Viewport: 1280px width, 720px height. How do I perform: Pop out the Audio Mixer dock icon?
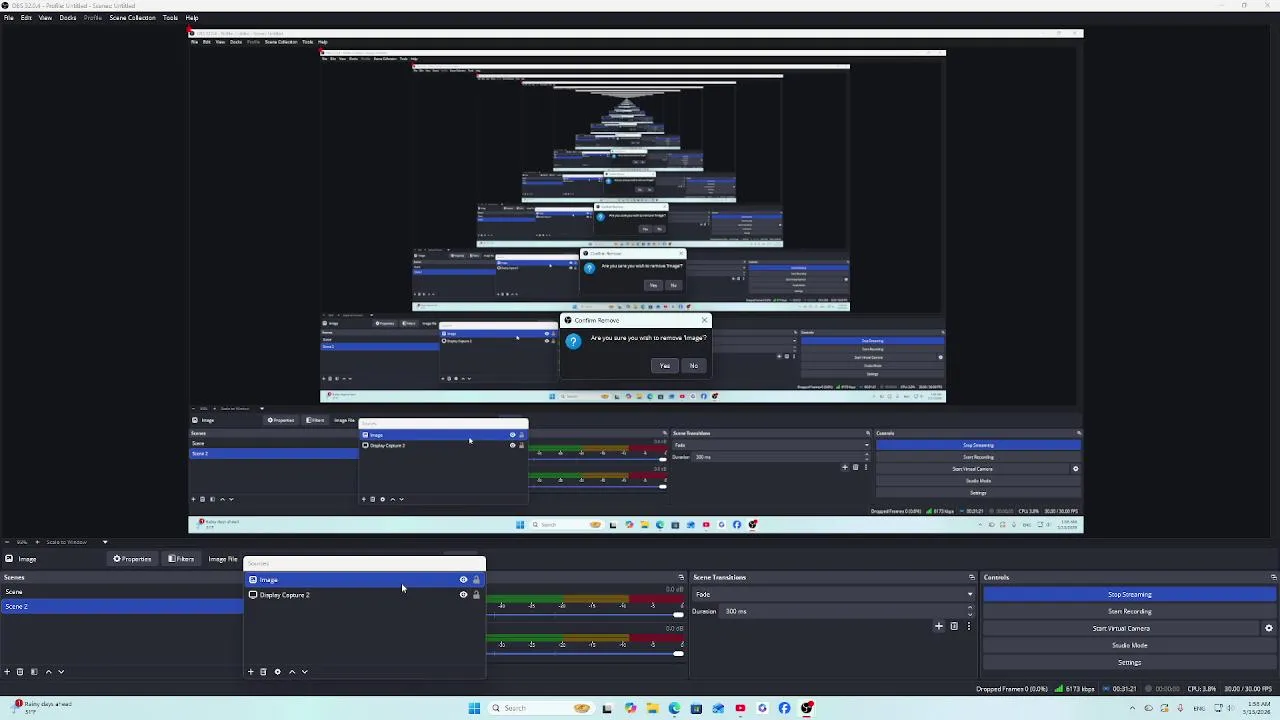tap(681, 577)
